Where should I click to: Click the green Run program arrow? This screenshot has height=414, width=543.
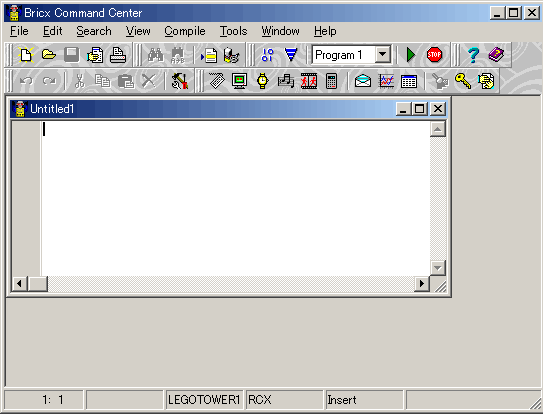[411, 55]
